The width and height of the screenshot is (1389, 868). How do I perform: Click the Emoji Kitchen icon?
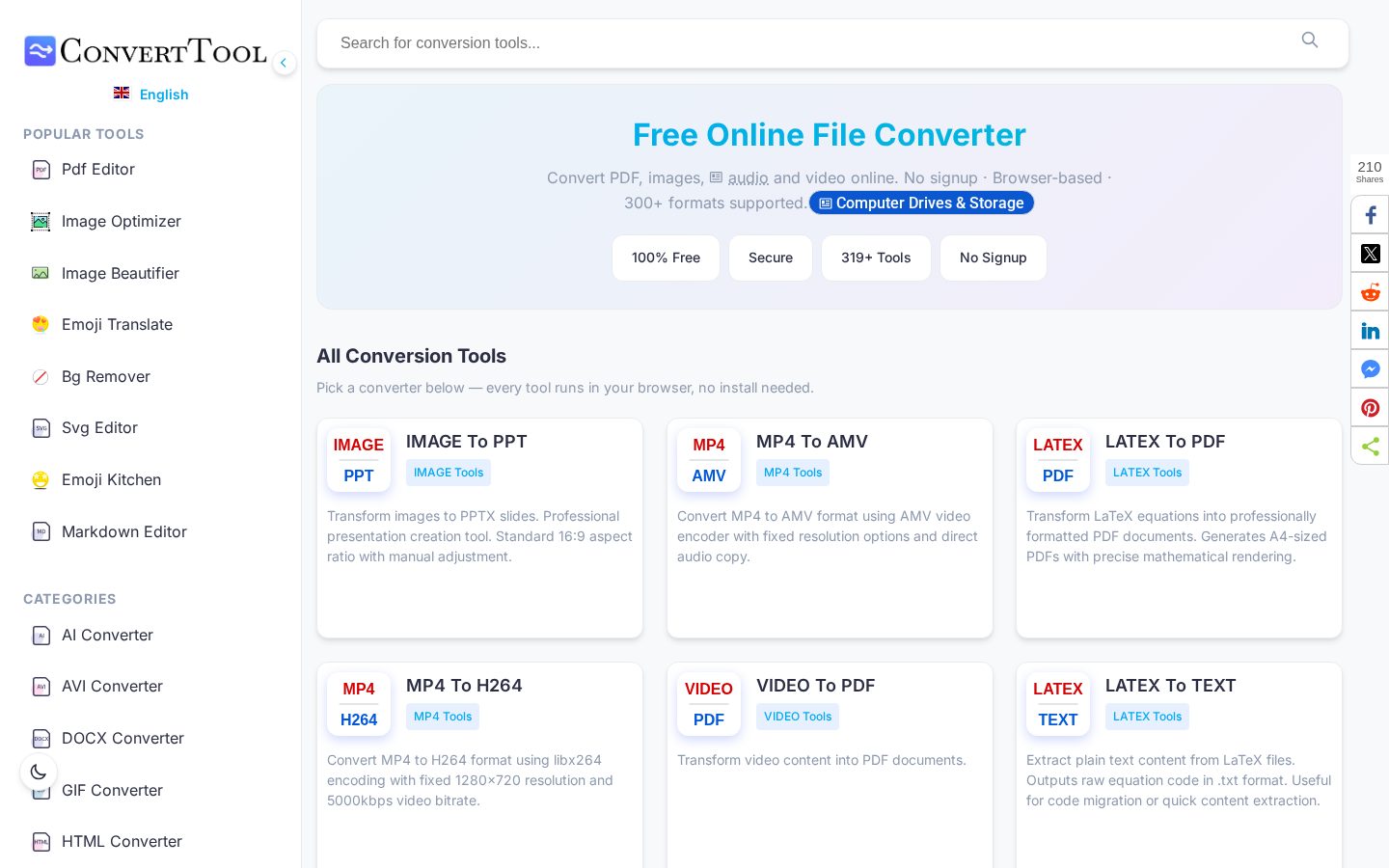tap(41, 480)
